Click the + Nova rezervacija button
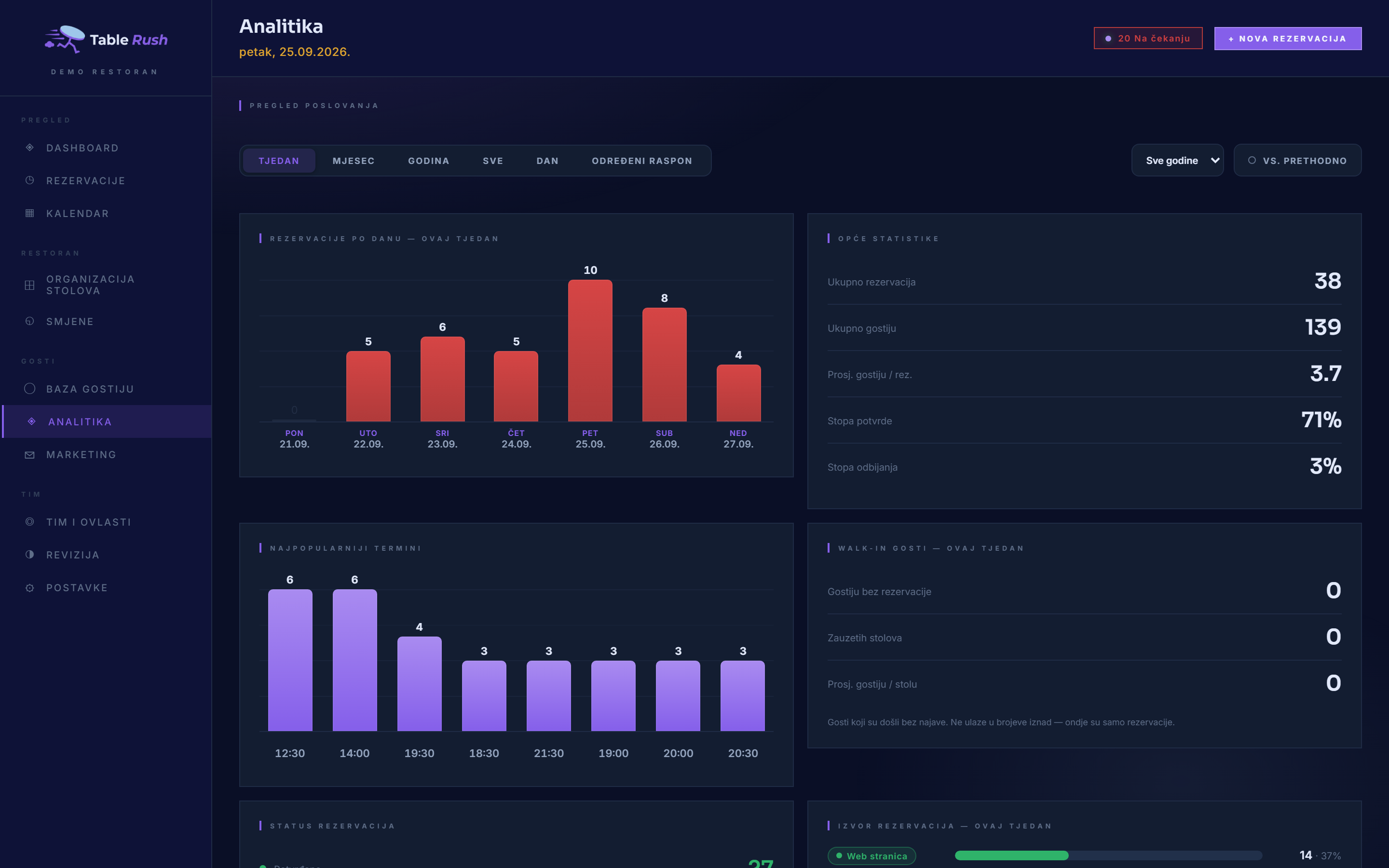 pyautogui.click(x=1288, y=39)
